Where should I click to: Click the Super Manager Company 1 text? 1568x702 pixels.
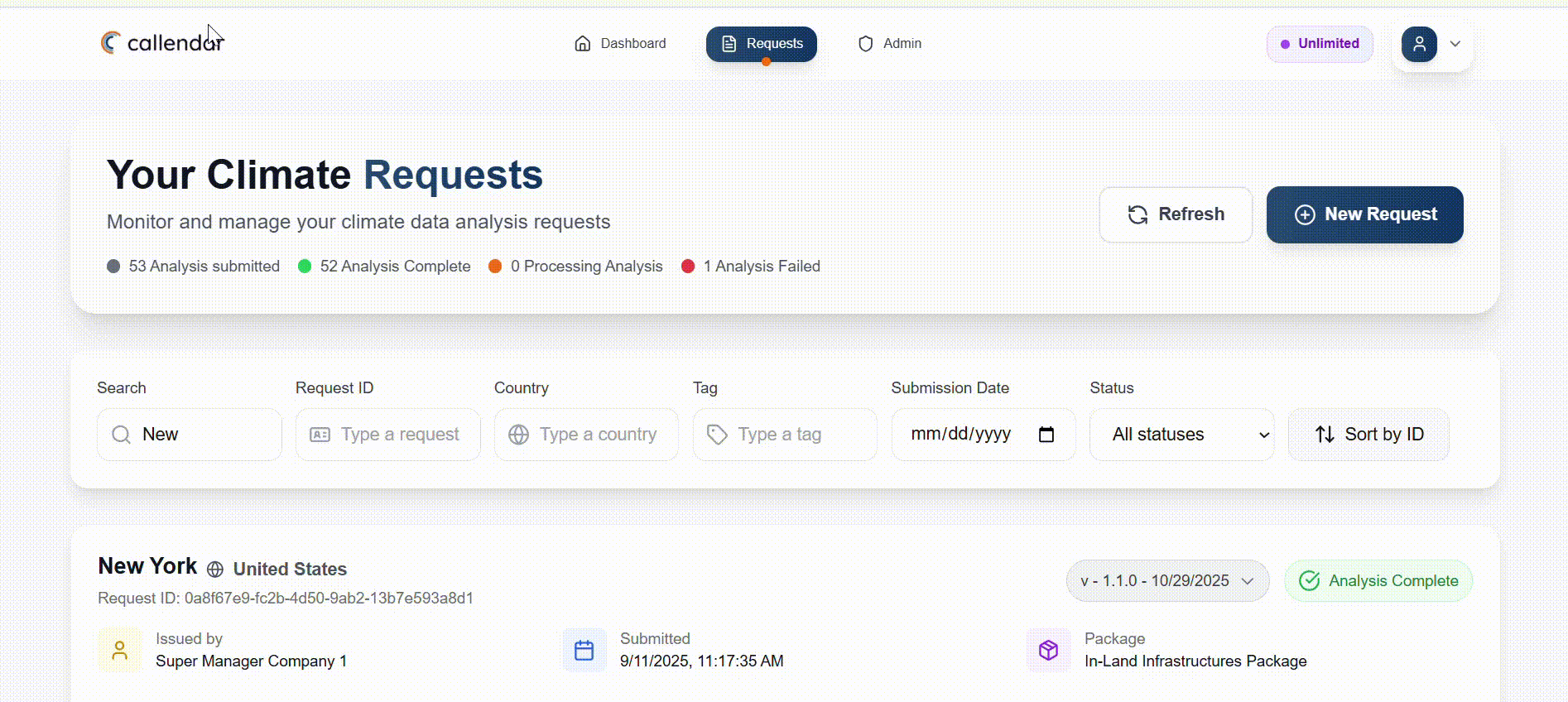251,661
